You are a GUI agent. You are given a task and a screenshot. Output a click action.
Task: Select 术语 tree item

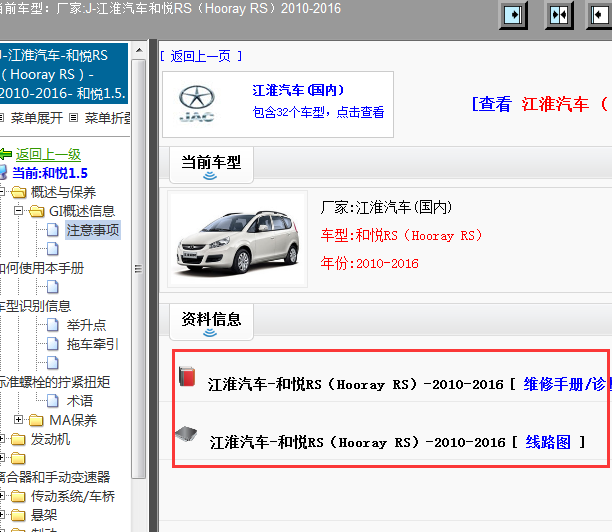coord(80,401)
